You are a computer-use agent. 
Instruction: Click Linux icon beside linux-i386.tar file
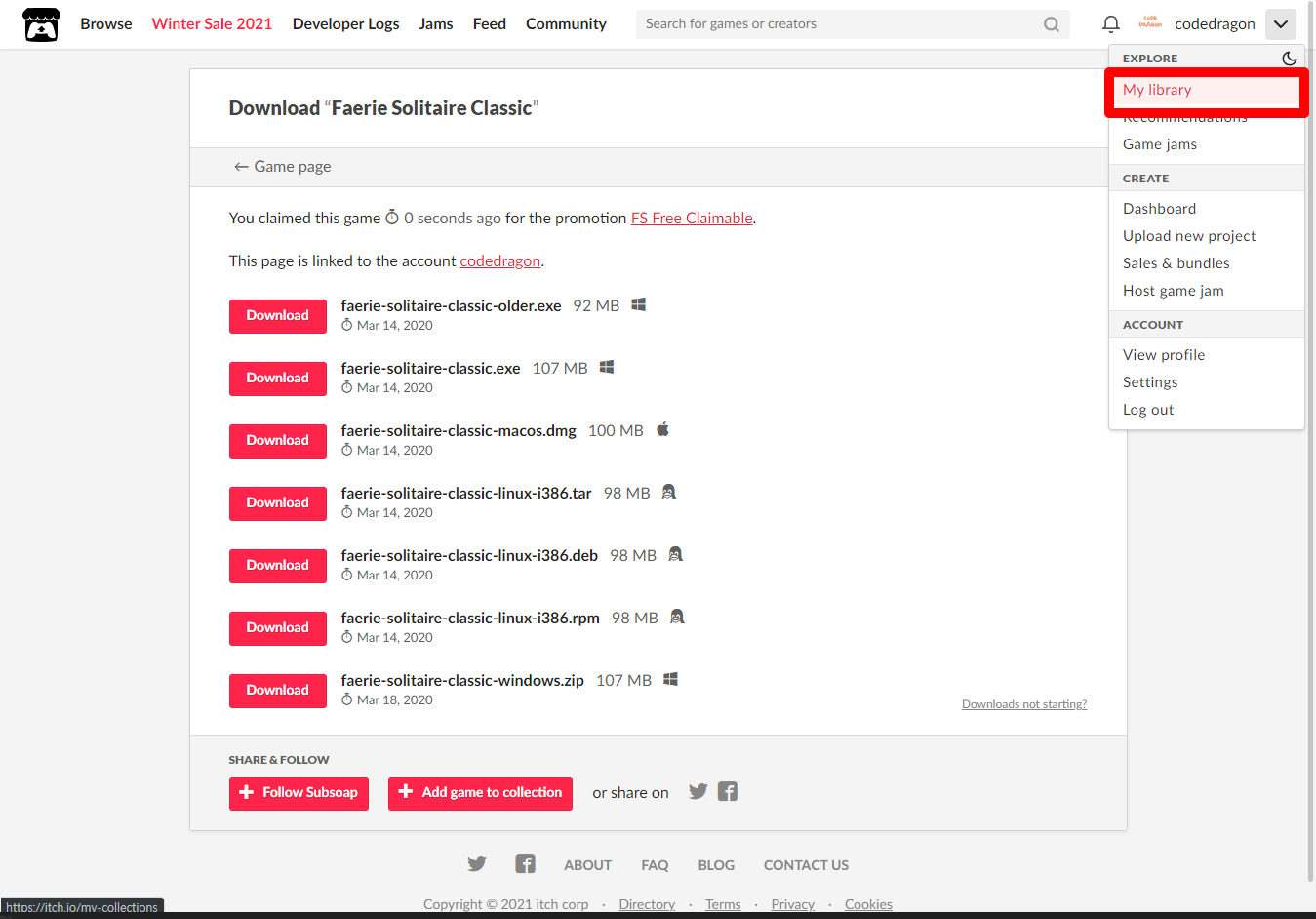pos(669,492)
